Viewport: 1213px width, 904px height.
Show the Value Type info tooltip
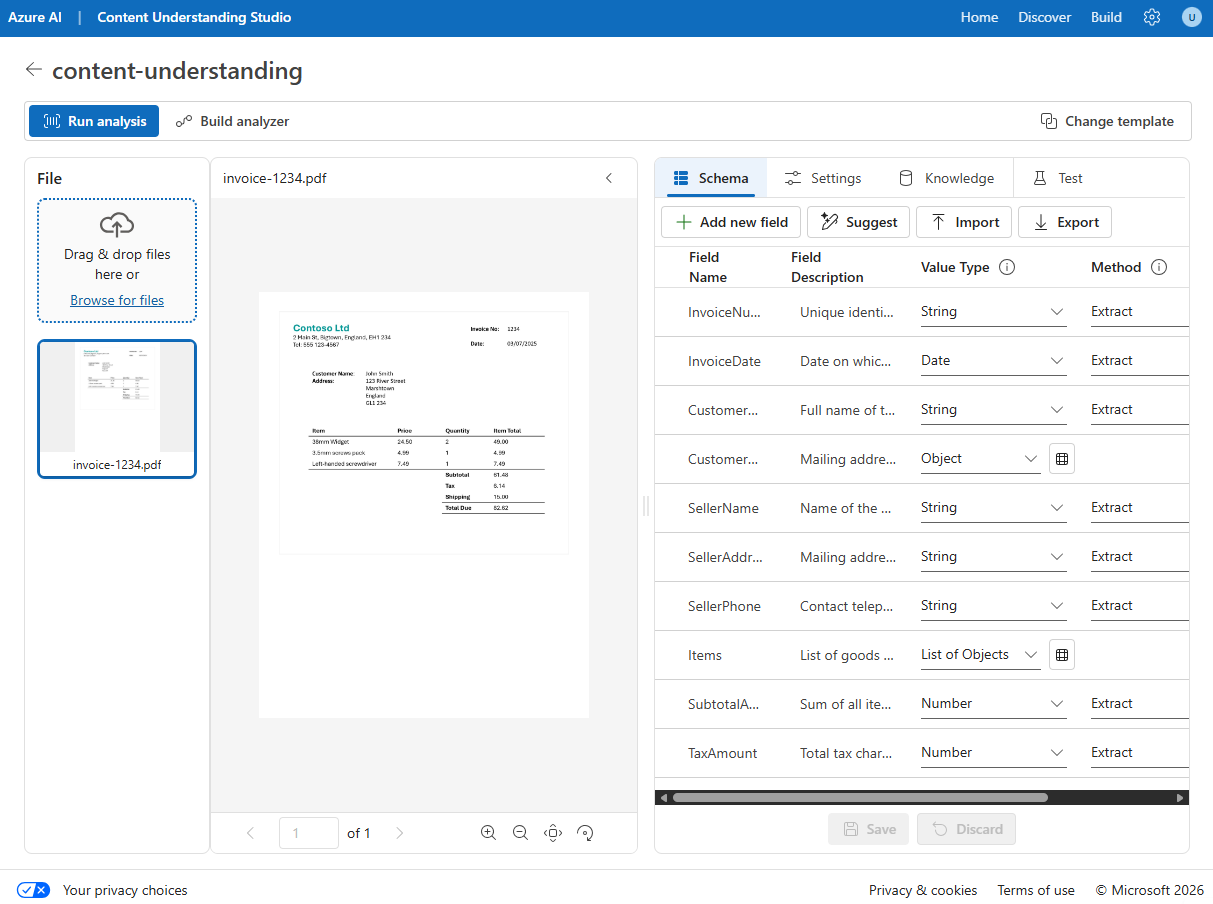[x=1007, y=267]
